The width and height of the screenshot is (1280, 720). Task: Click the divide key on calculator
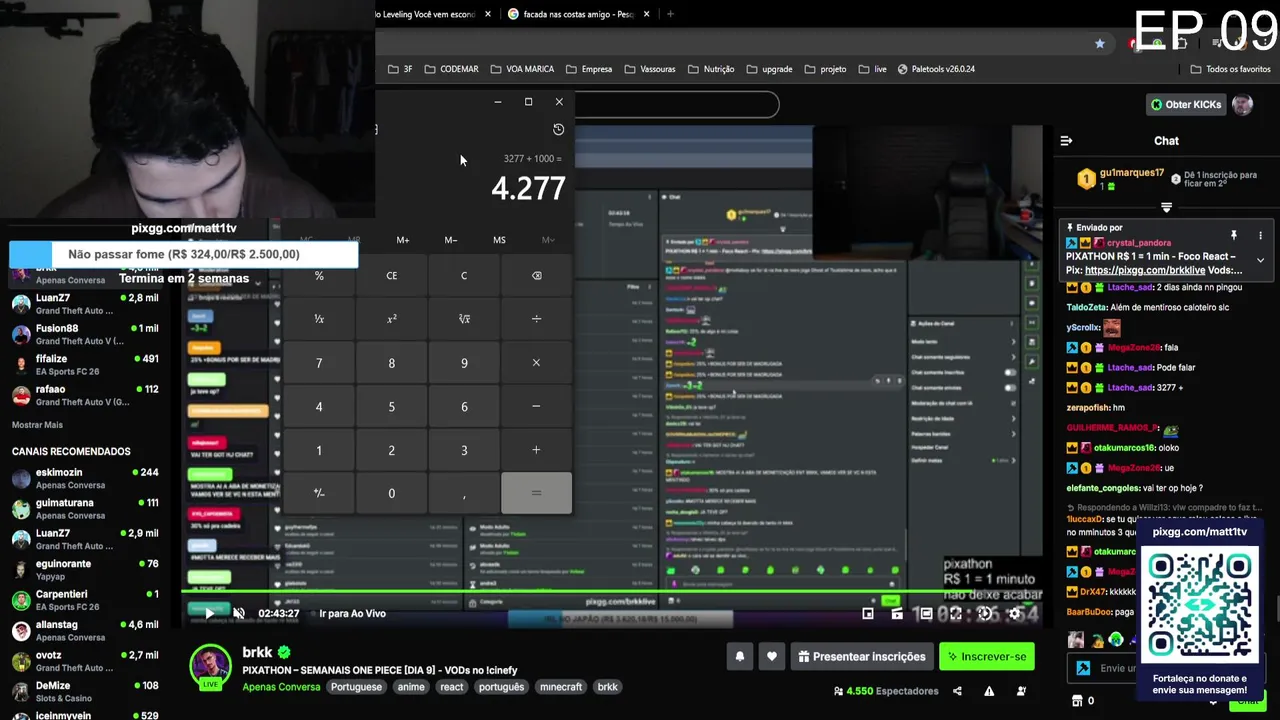pos(536,319)
